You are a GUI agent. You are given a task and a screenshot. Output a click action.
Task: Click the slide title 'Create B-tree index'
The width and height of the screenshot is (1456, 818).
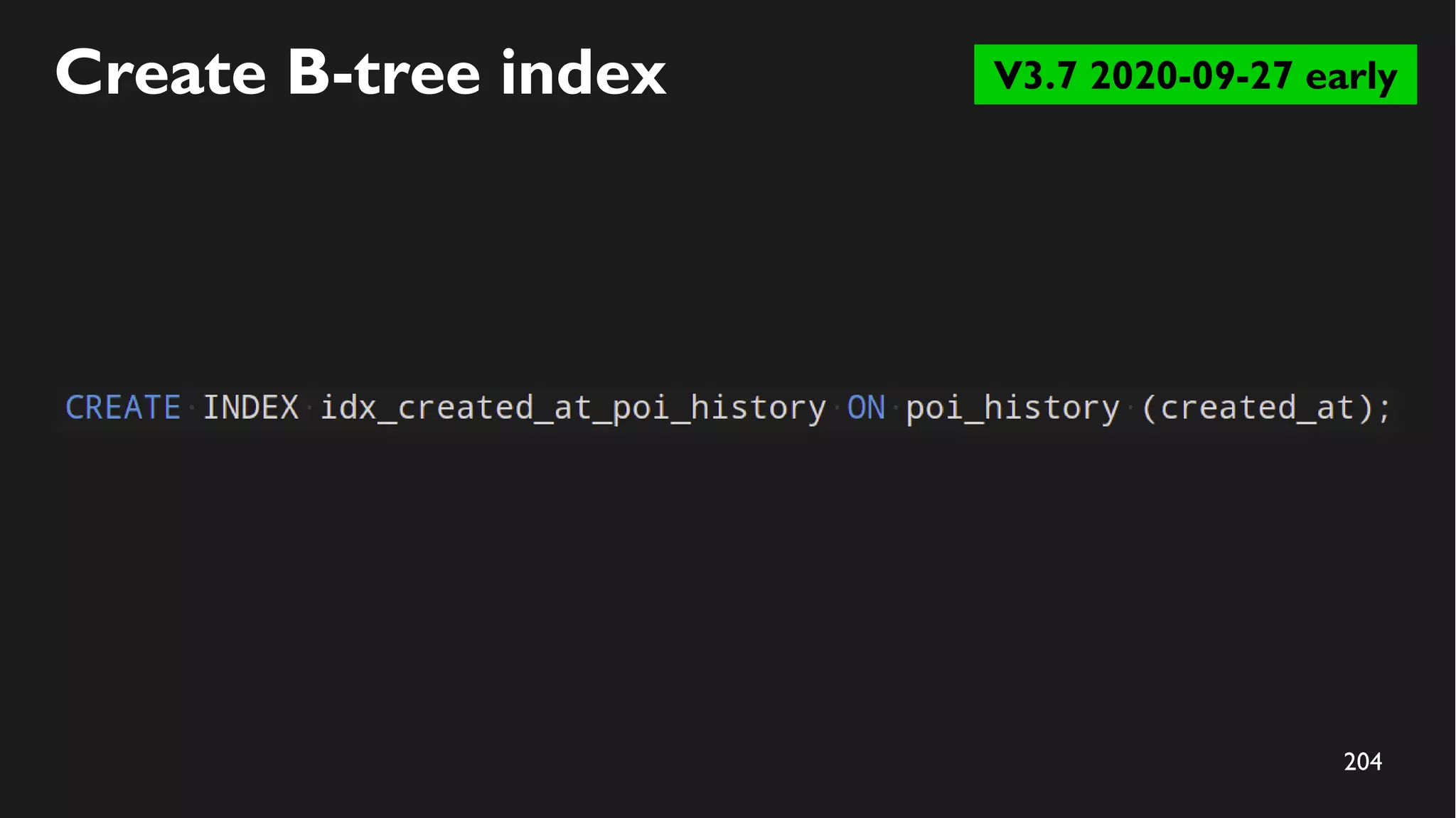[360, 73]
